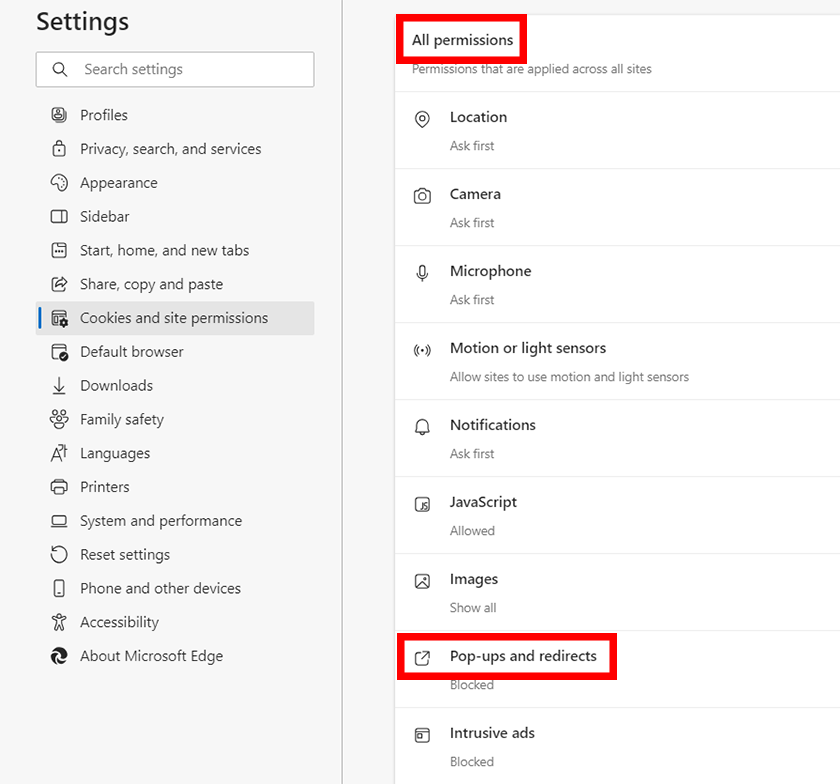Click the Intrusive ads icon
The width and height of the screenshot is (840, 784).
point(422,735)
